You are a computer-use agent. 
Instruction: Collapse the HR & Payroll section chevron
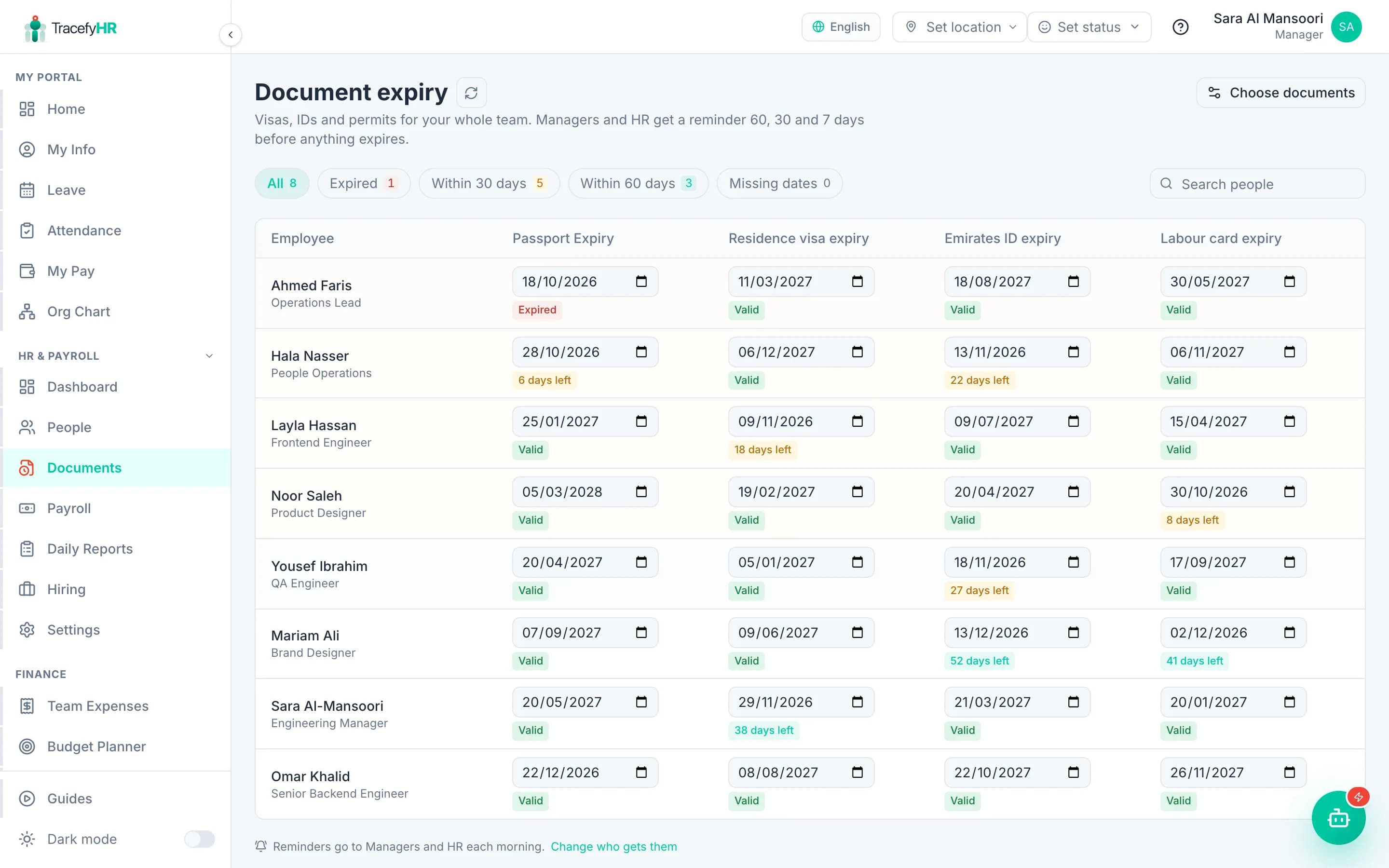pyautogui.click(x=209, y=356)
